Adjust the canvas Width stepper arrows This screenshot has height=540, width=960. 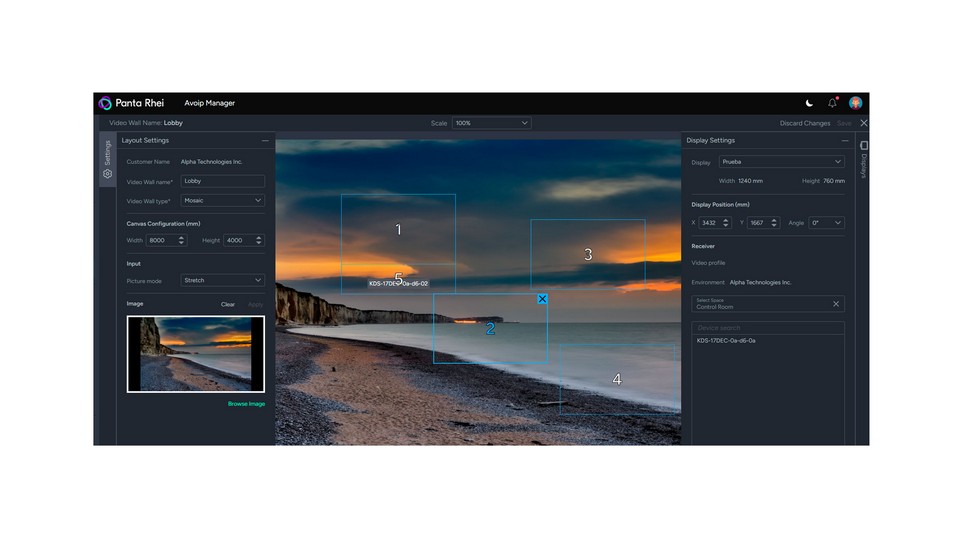click(181, 240)
